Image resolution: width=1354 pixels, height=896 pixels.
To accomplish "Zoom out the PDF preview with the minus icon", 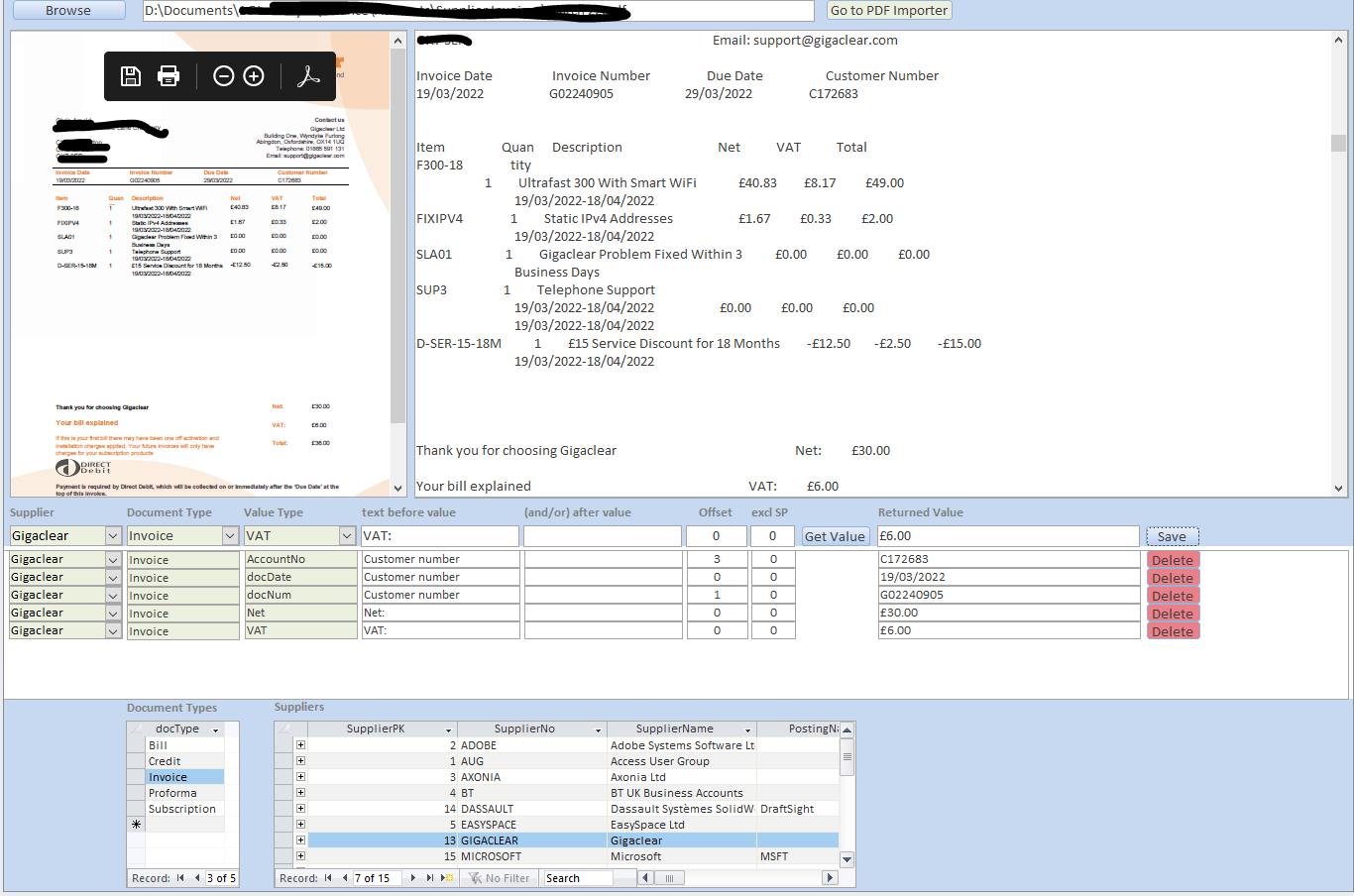I will tap(224, 76).
